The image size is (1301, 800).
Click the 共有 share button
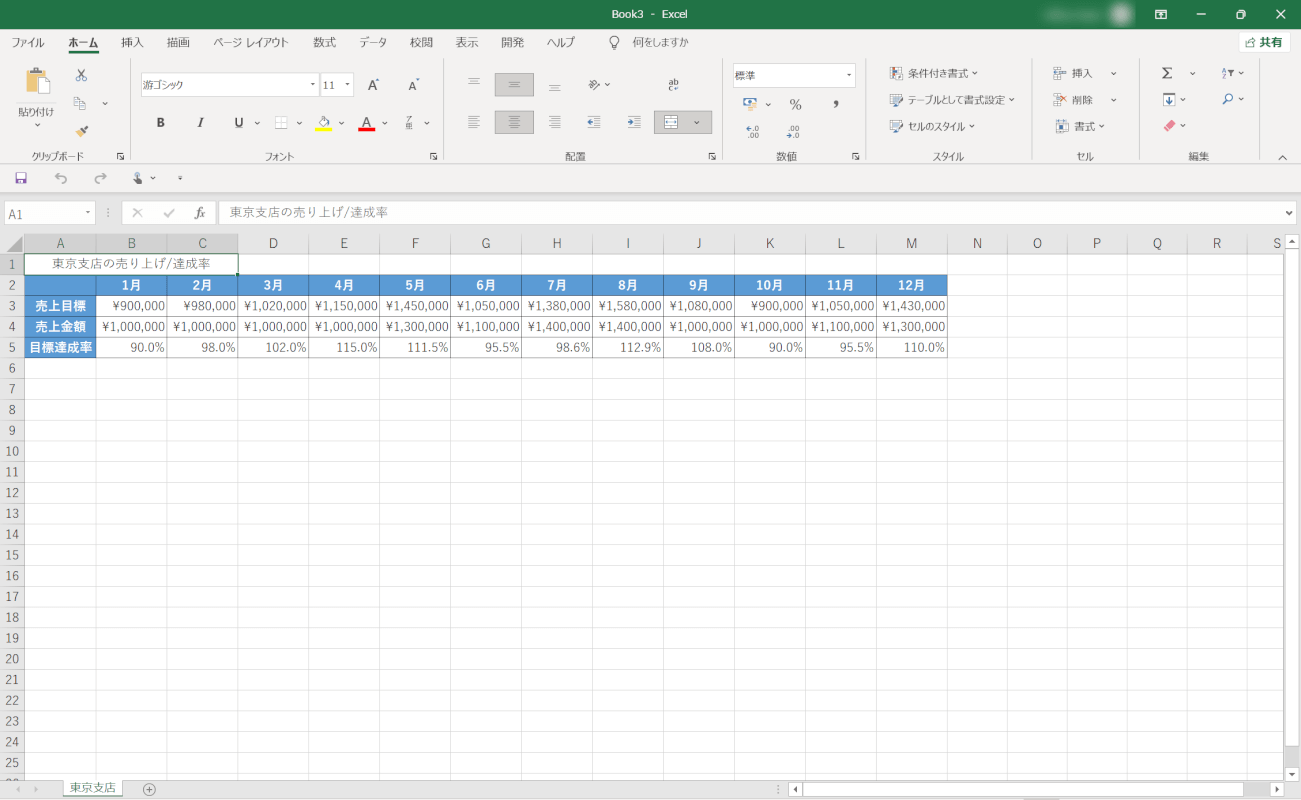1264,43
